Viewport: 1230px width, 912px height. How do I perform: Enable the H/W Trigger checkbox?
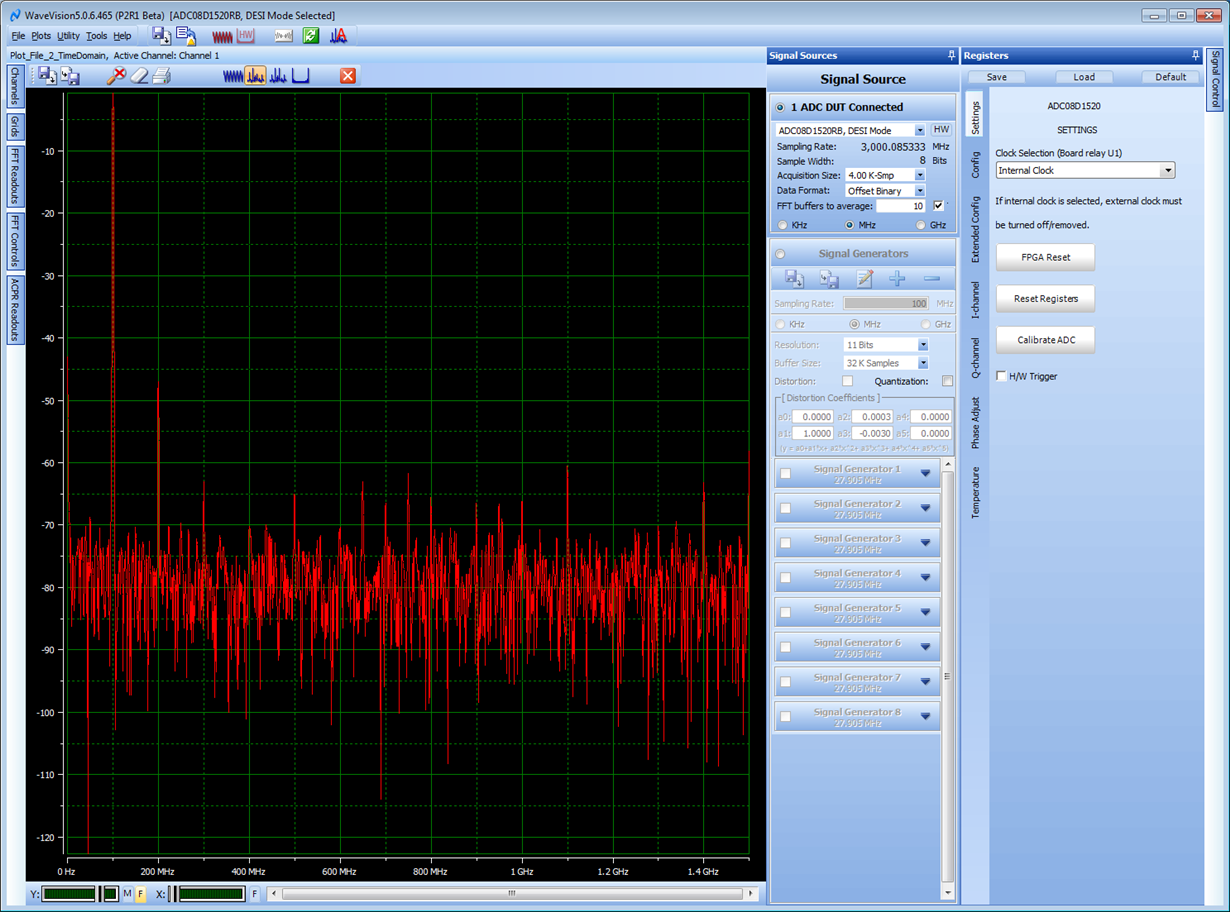tap(1002, 376)
